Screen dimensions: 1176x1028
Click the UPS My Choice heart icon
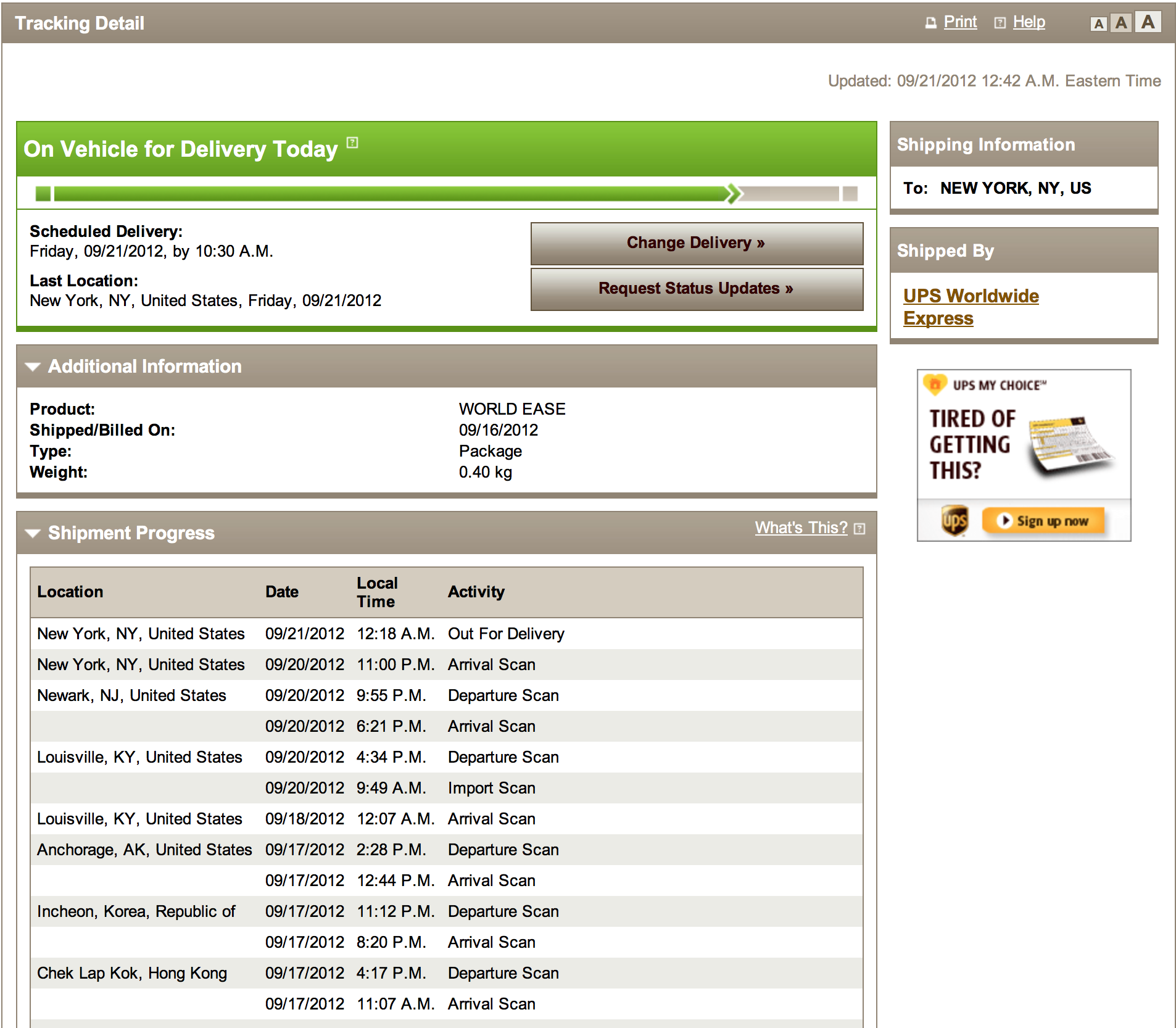tap(935, 384)
